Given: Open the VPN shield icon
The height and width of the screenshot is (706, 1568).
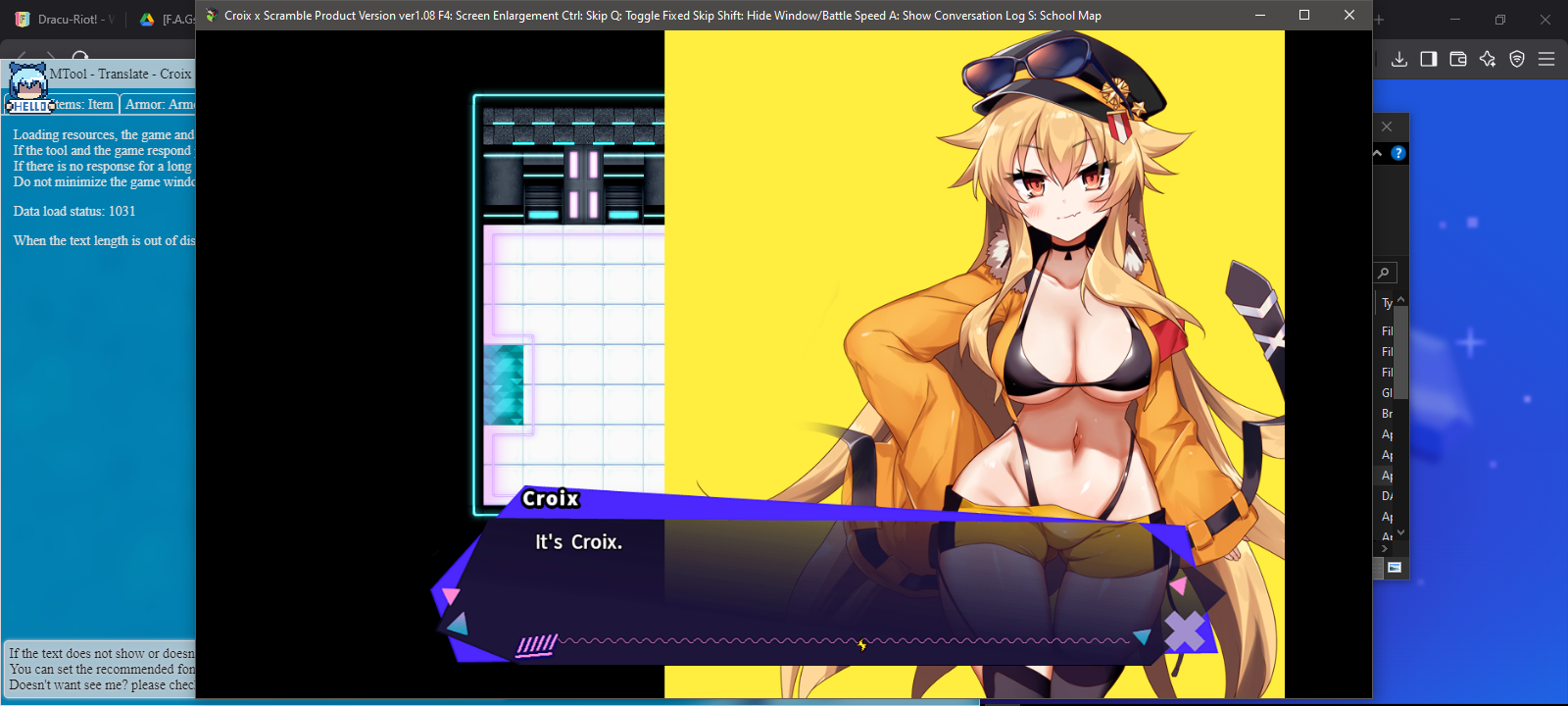Looking at the screenshot, I should click(1517, 59).
